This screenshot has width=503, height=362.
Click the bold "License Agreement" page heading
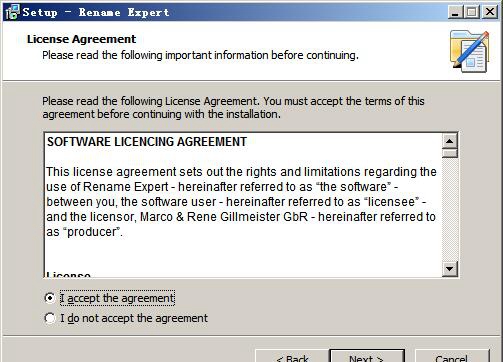(81, 39)
